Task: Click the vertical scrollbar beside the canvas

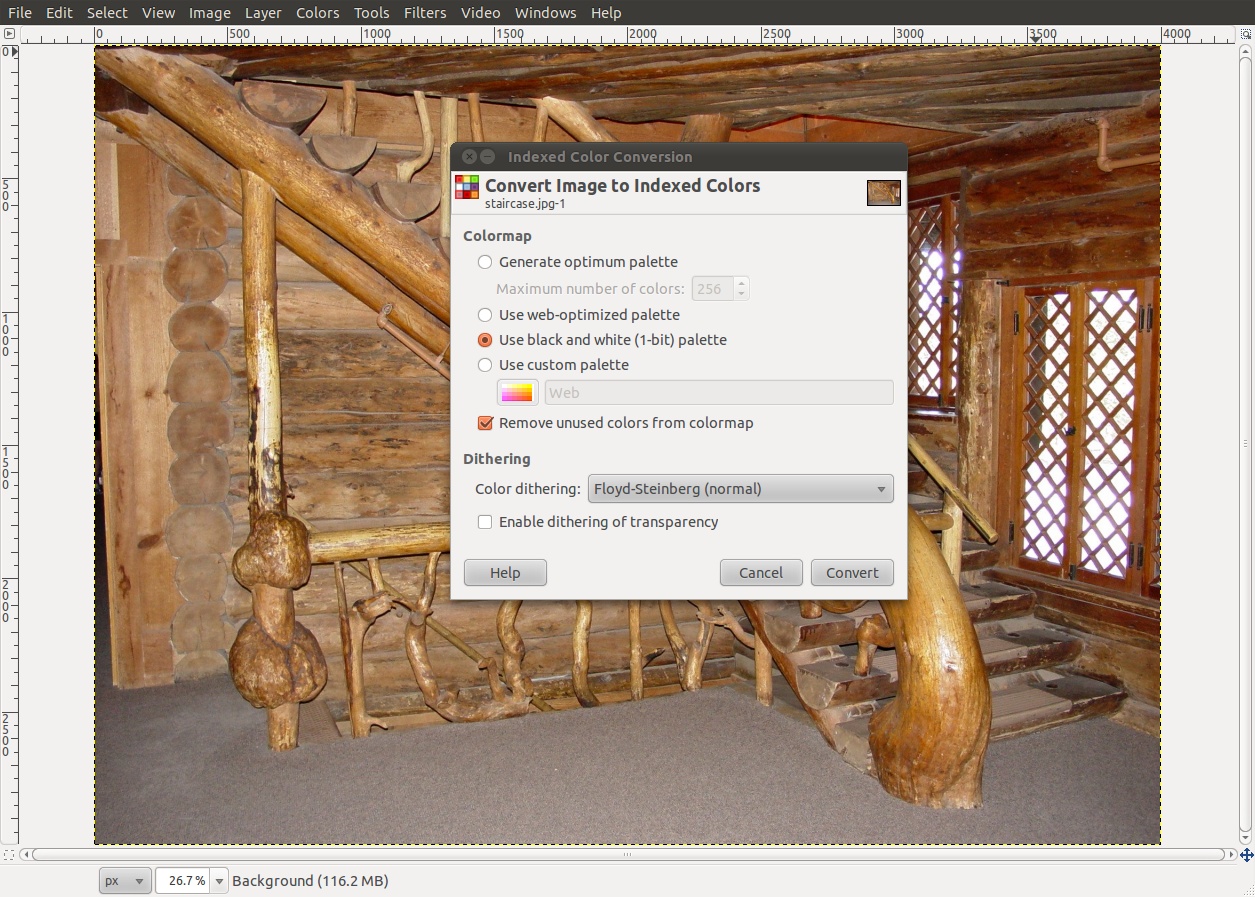Action: pos(1247,445)
